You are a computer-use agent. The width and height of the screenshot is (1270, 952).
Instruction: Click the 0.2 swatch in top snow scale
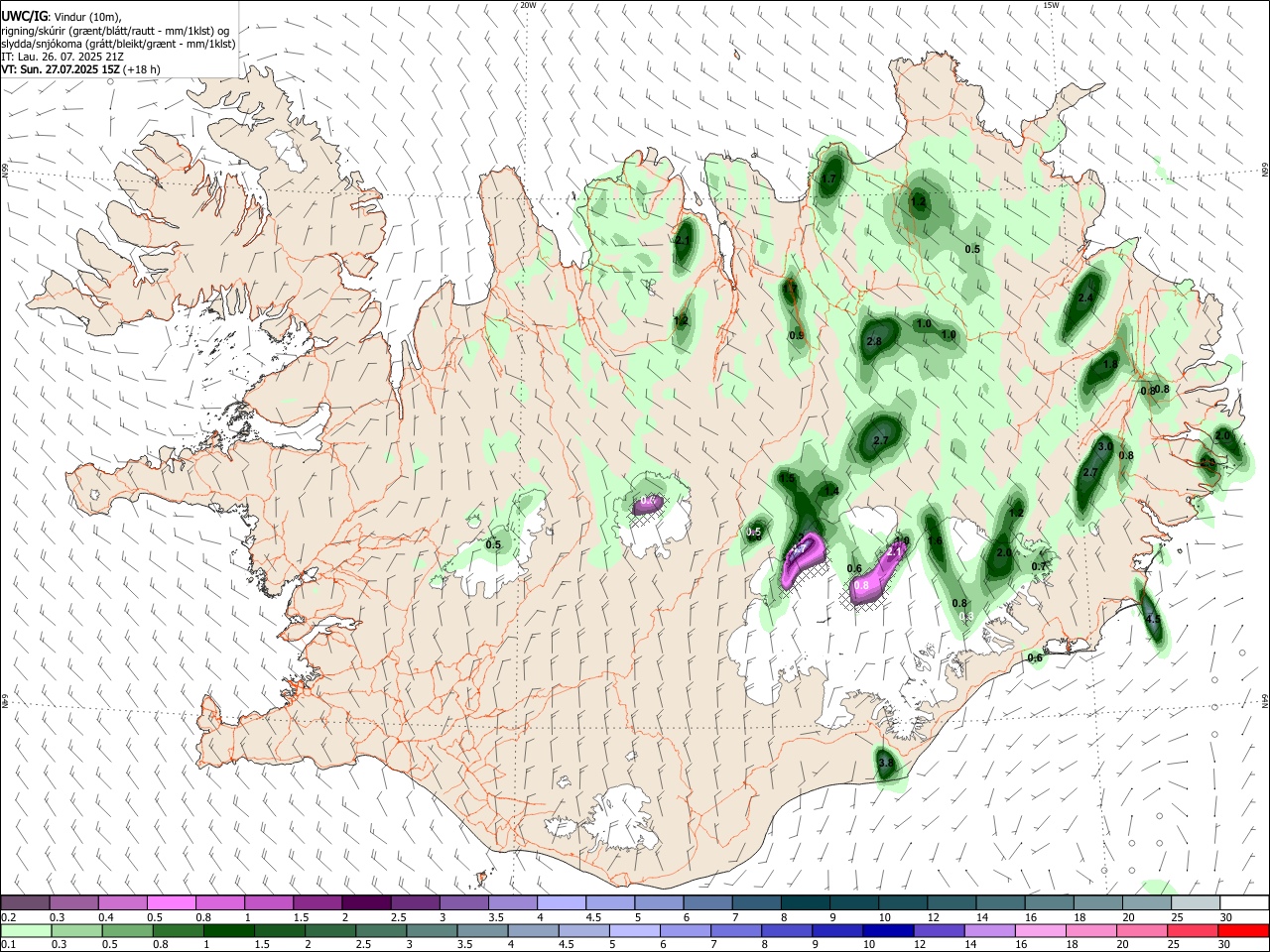25,902
